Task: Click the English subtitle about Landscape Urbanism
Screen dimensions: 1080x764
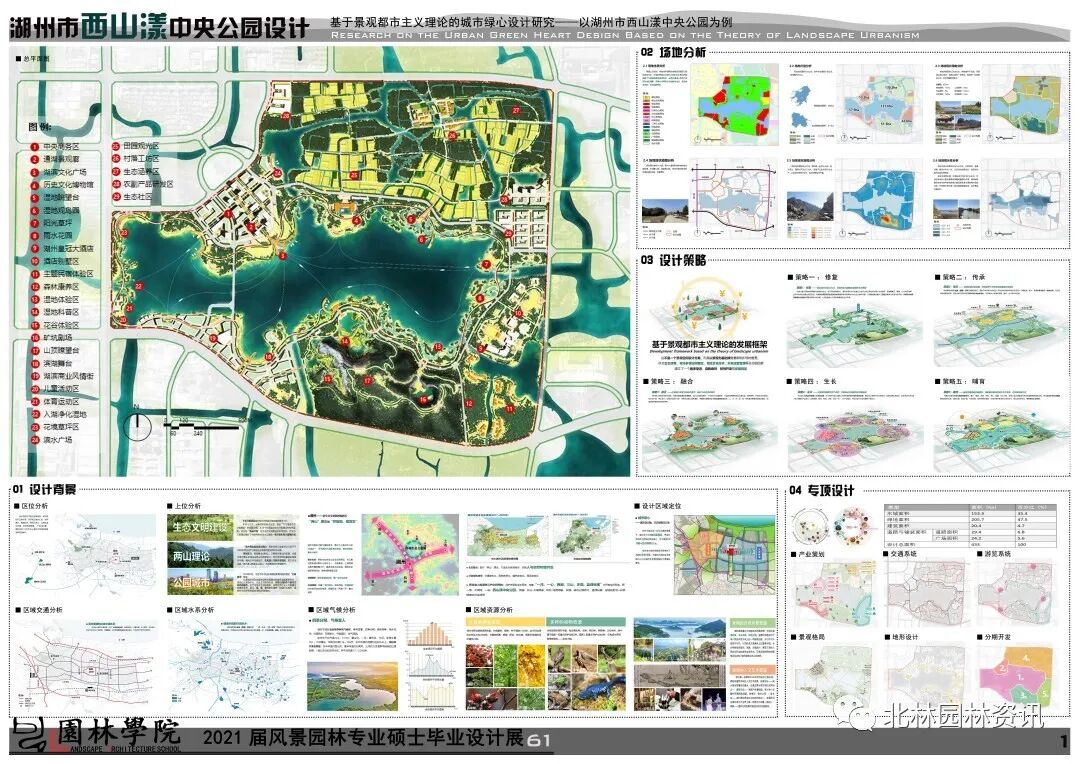Action: (625, 35)
